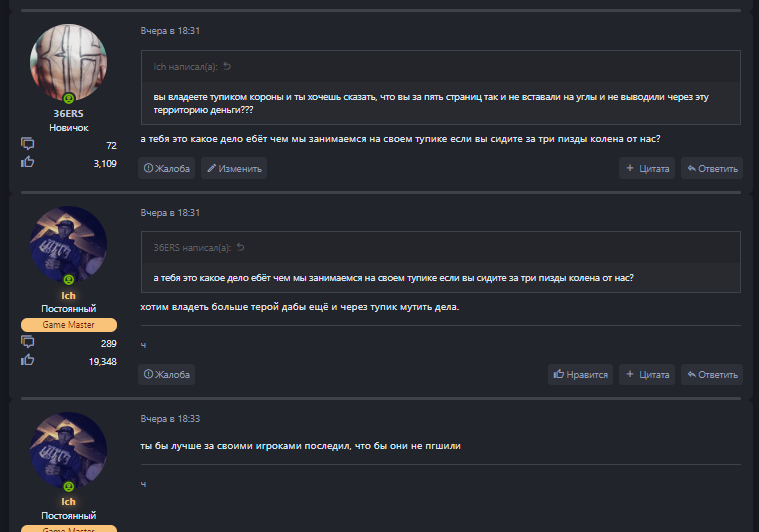Click the thumbs-up icon beside 3,109
Viewport: 759px width, 532px height.
pyautogui.click(x=27, y=162)
